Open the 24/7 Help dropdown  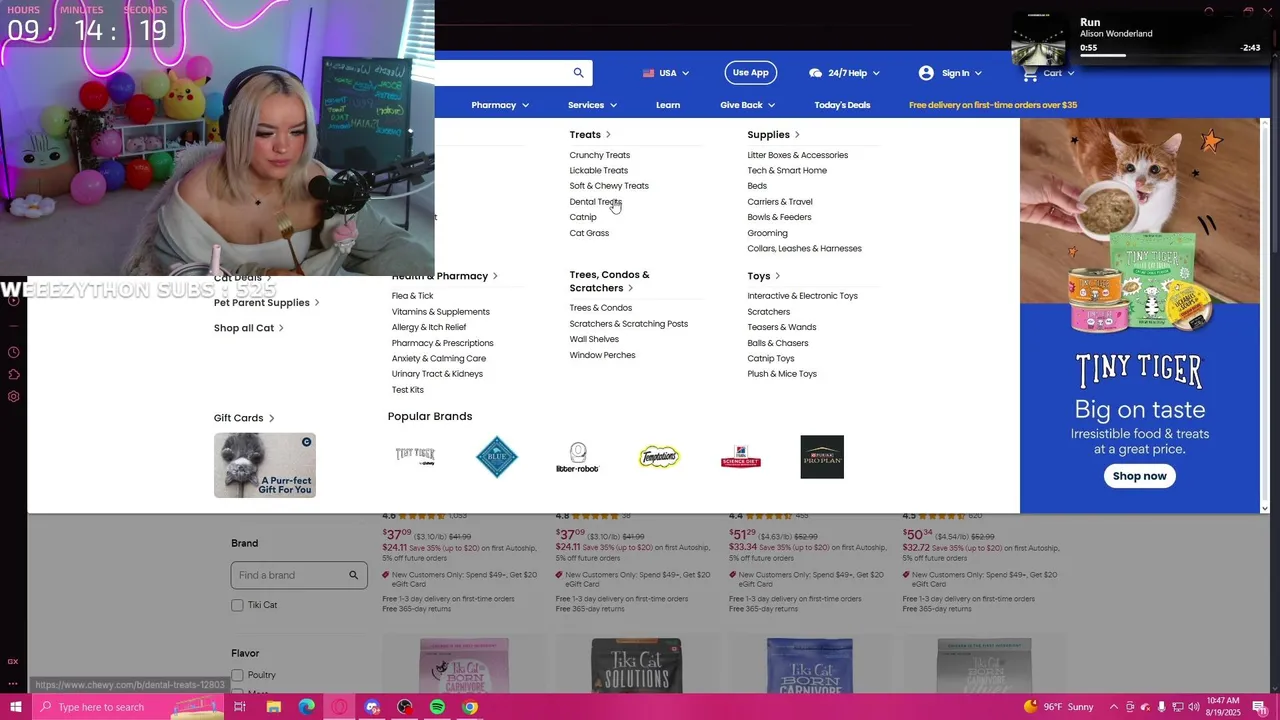click(845, 73)
